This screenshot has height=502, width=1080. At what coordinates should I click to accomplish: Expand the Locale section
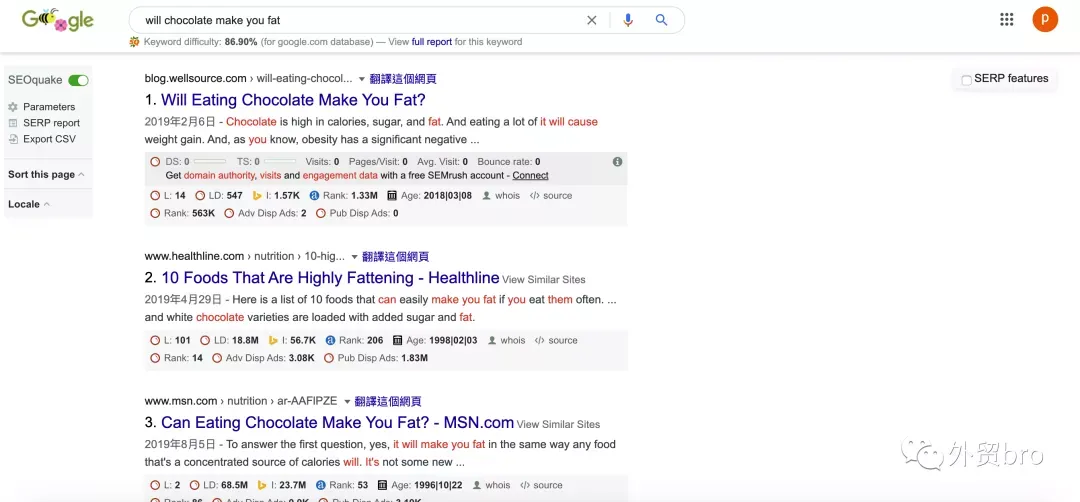(x=29, y=205)
